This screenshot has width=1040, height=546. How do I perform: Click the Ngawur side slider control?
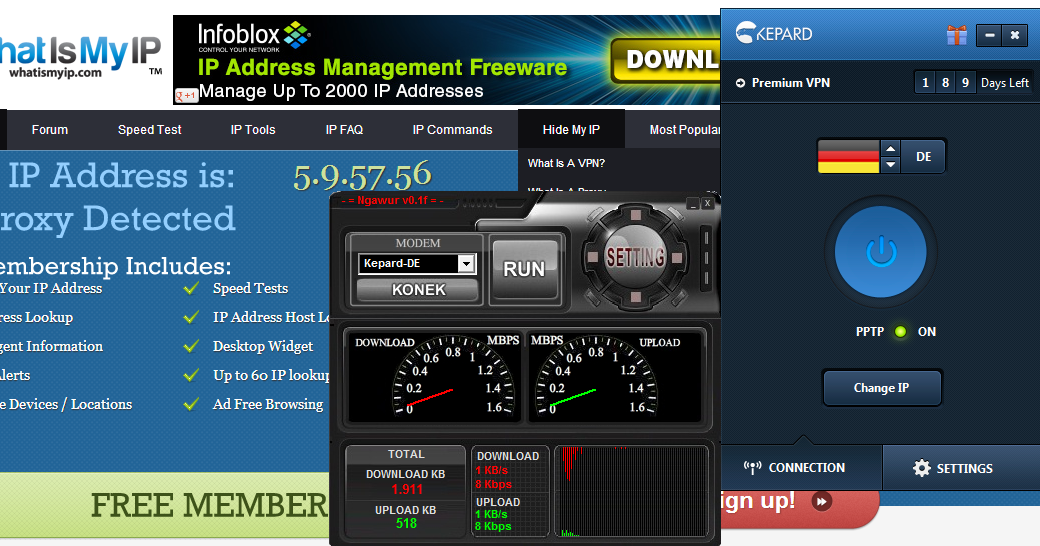[706, 257]
